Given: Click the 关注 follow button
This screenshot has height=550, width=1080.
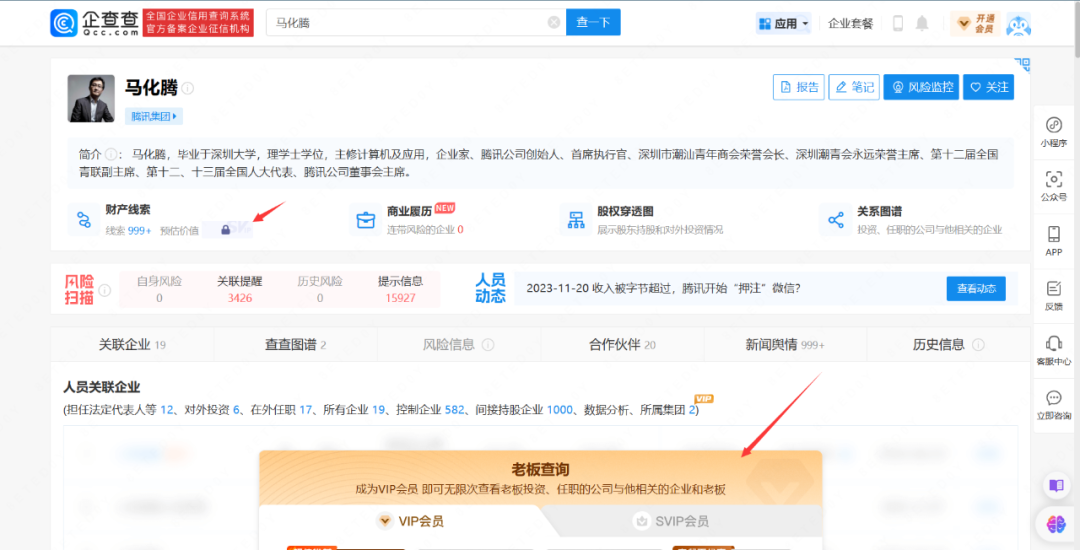Looking at the screenshot, I should tap(988, 87).
